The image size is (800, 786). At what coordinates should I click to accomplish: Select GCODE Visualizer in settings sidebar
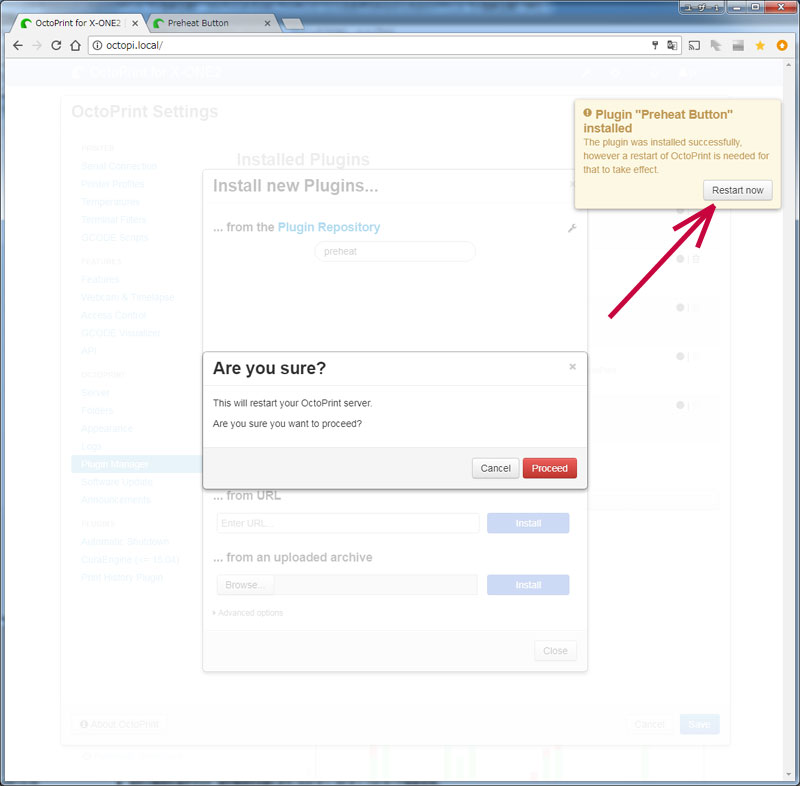tap(120, 333)
